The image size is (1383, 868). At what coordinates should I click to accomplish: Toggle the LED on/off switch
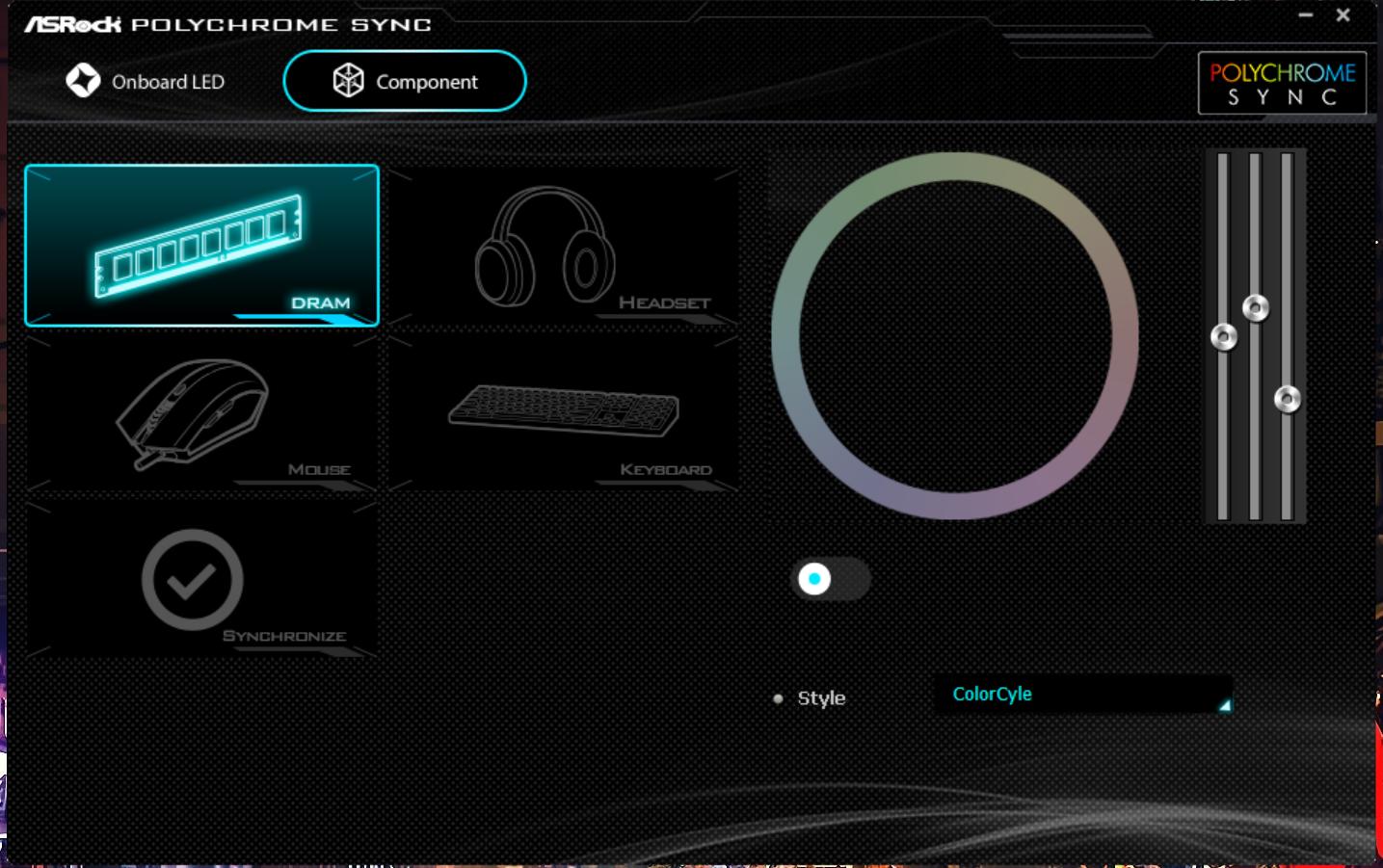(x=831, y=579)
